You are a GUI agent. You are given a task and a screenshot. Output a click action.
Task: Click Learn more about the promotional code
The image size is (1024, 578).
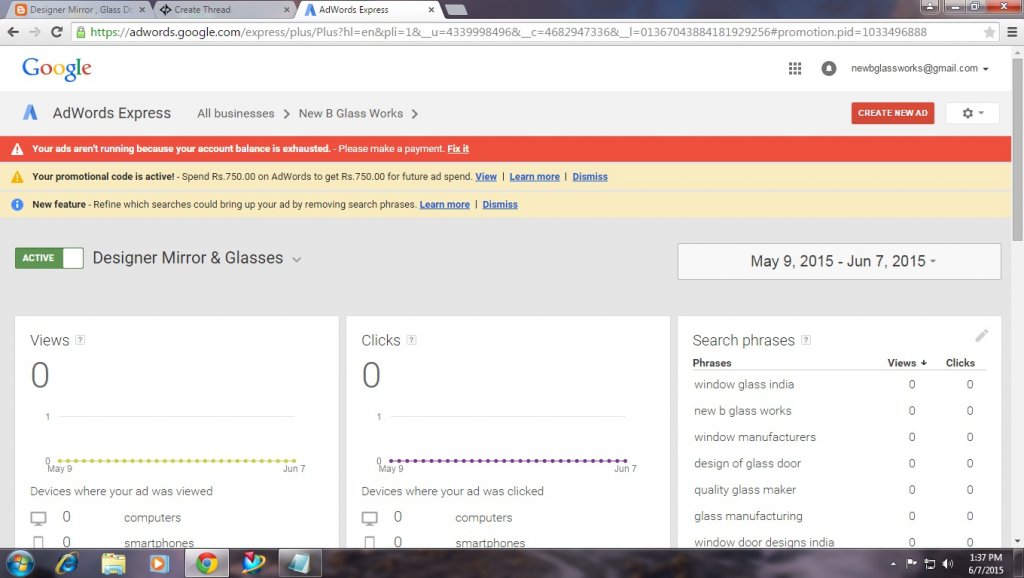pos(534,177)
